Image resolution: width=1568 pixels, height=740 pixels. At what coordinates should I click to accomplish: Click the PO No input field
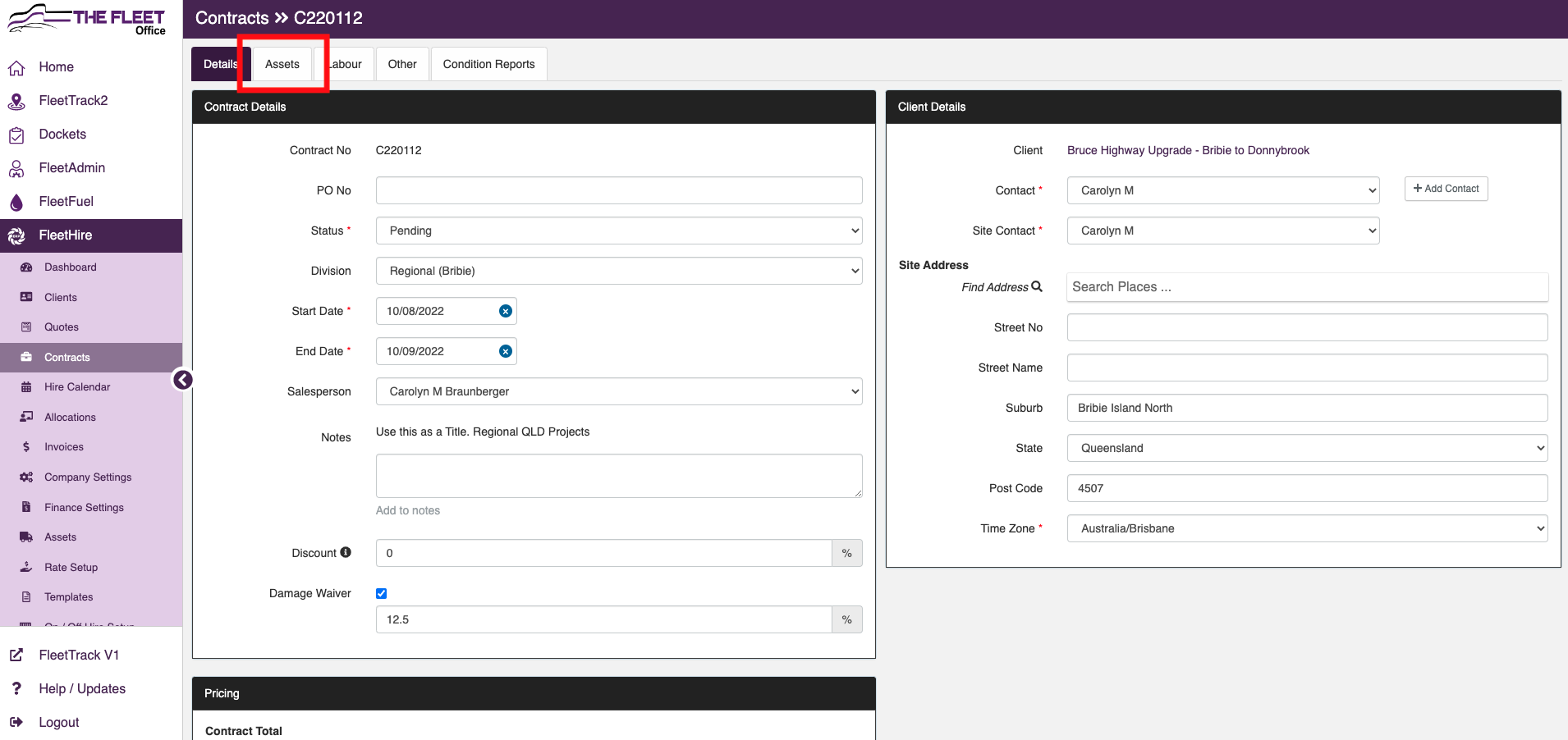[619, 190]
